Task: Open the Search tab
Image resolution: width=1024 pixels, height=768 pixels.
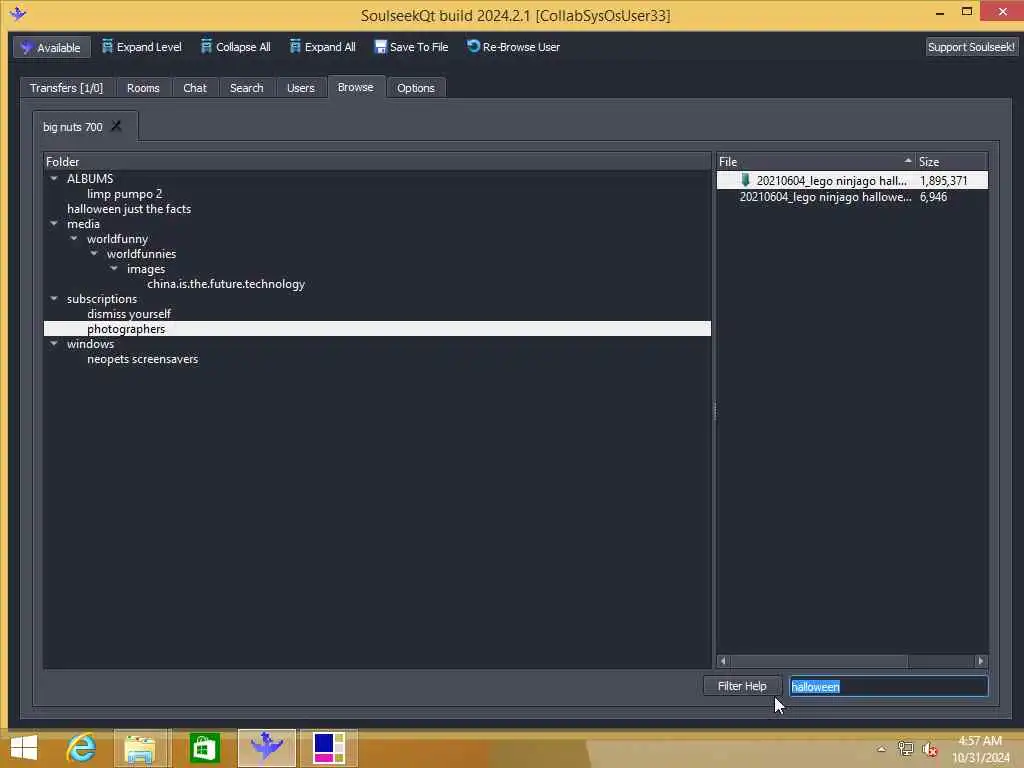Action: [246, 88]
